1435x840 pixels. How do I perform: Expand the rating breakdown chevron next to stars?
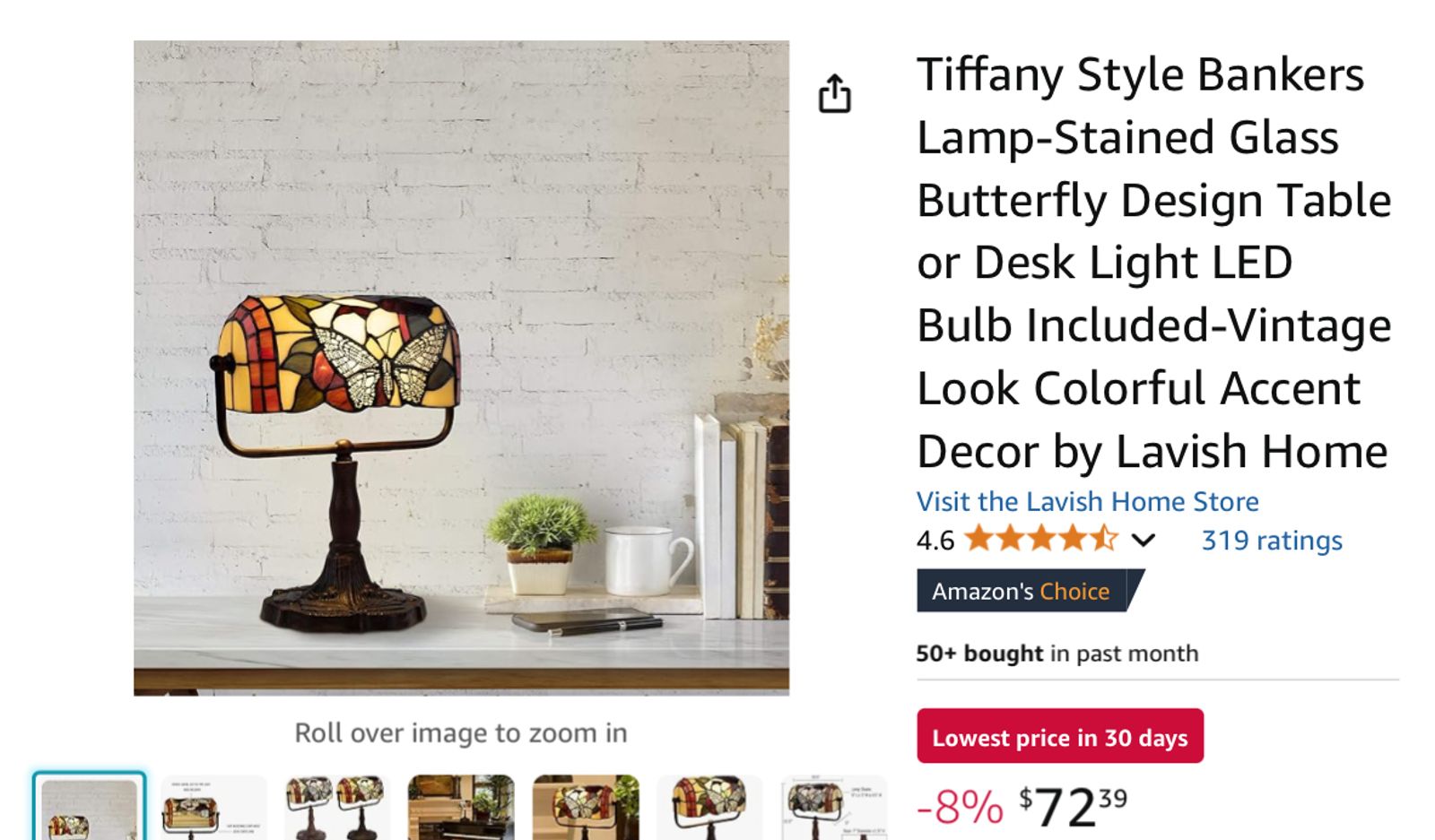point(1143,541)
